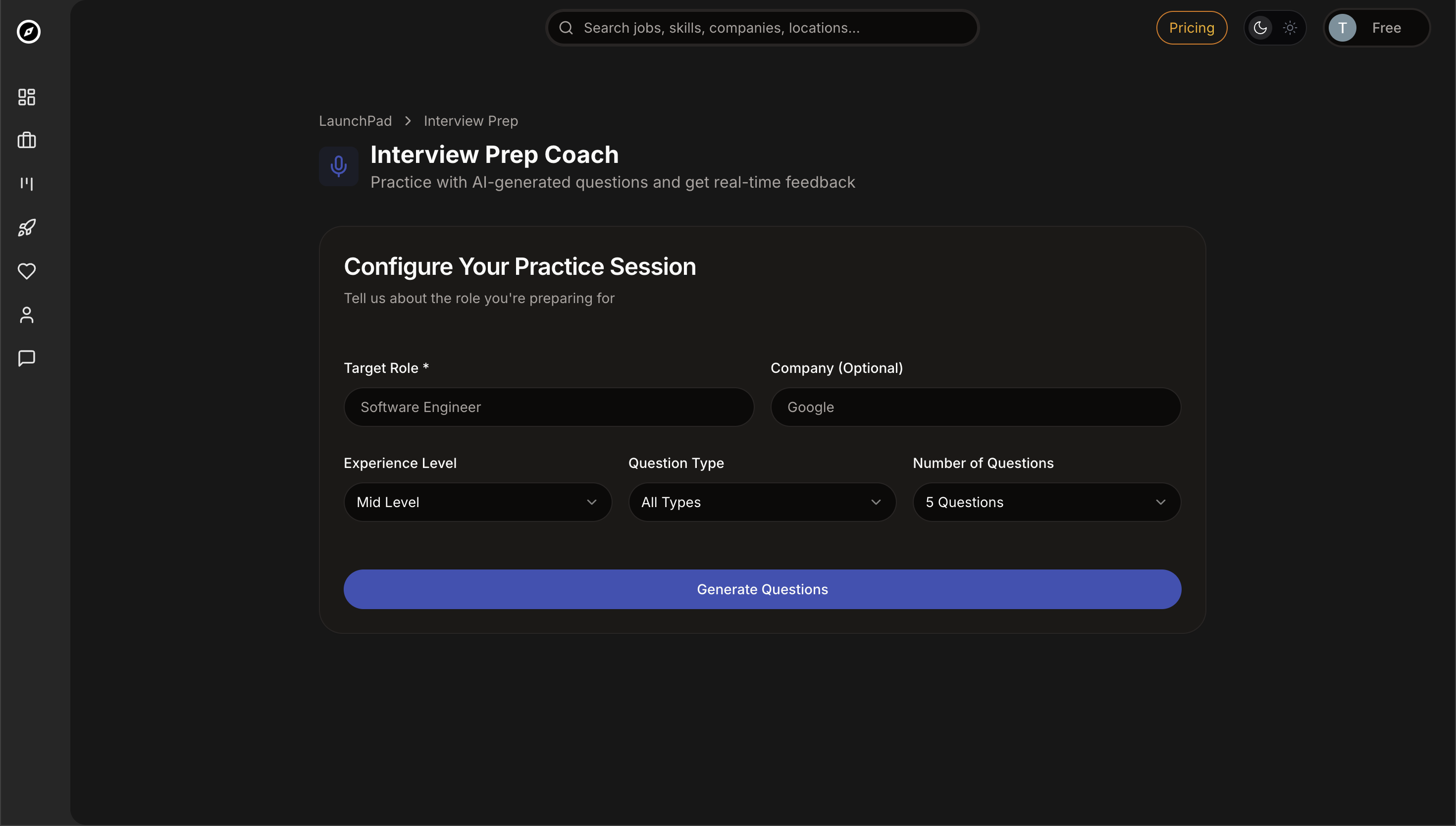Open the profile person icon in sidebar
Screen dimensions: 1456x826
tap(26, 315)
